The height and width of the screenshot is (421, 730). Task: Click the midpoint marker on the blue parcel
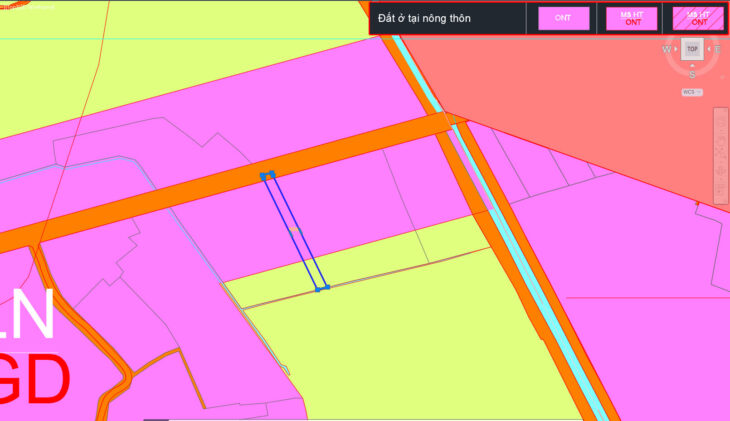(x=295, y=231)
